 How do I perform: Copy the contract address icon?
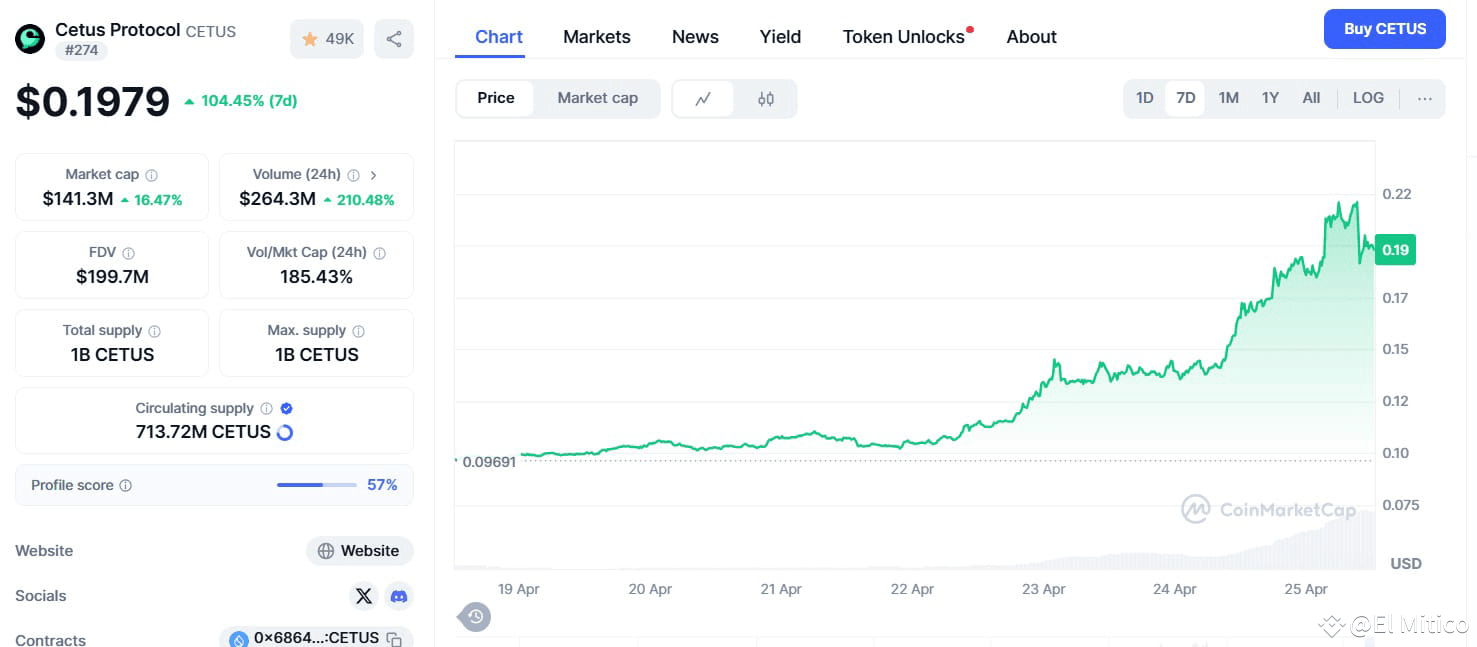coord(394,639)
